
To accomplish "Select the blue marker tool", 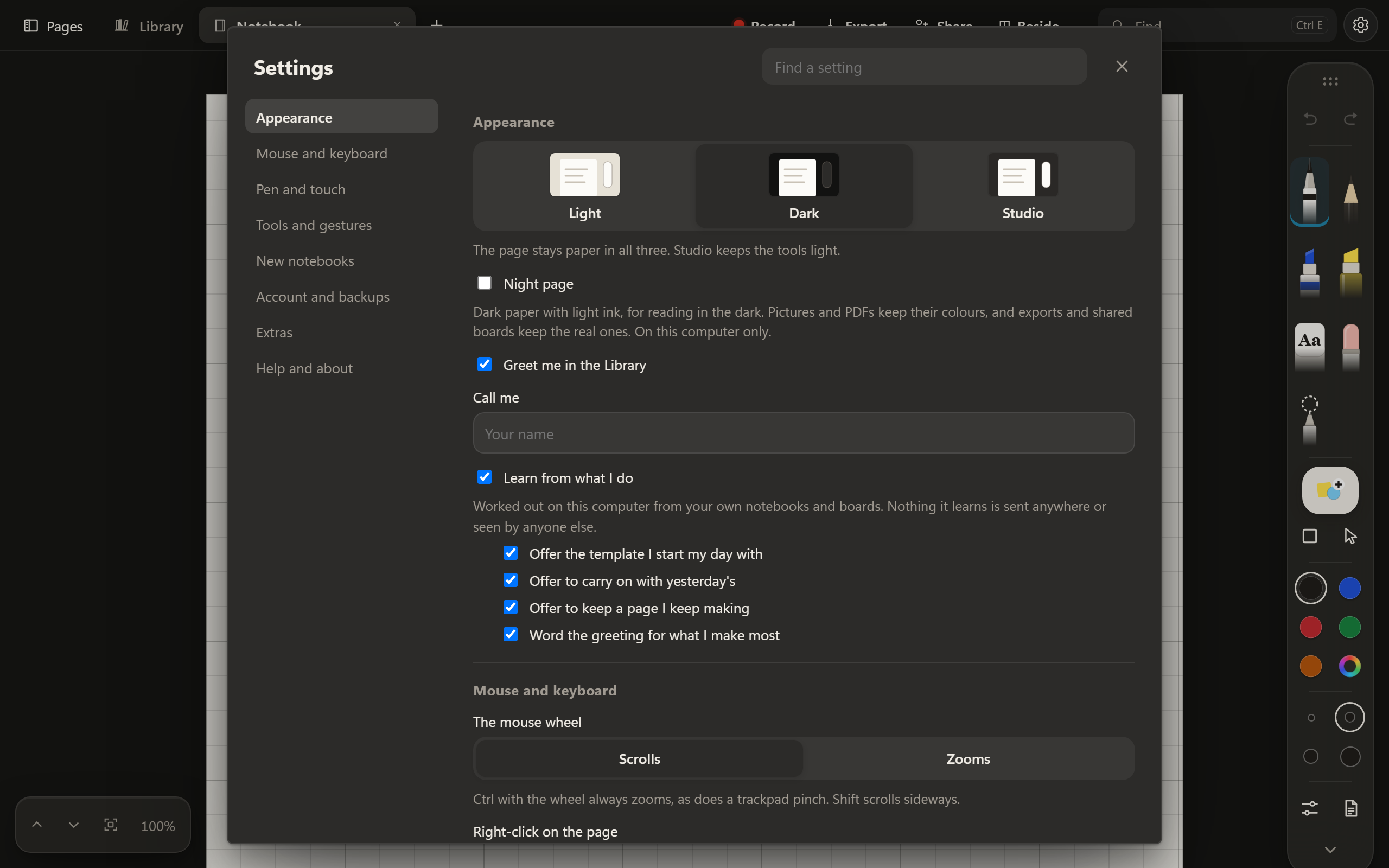I will coord(1309,273).
